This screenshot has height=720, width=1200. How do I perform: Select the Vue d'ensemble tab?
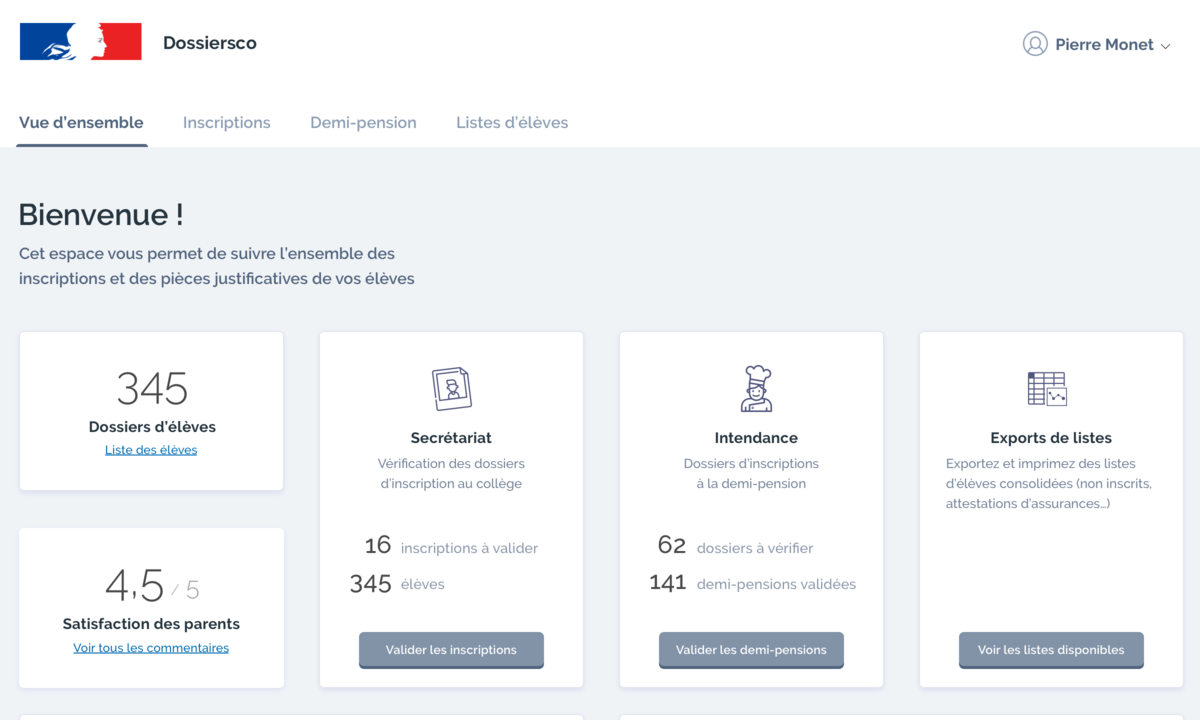click(x=81, y=123)
